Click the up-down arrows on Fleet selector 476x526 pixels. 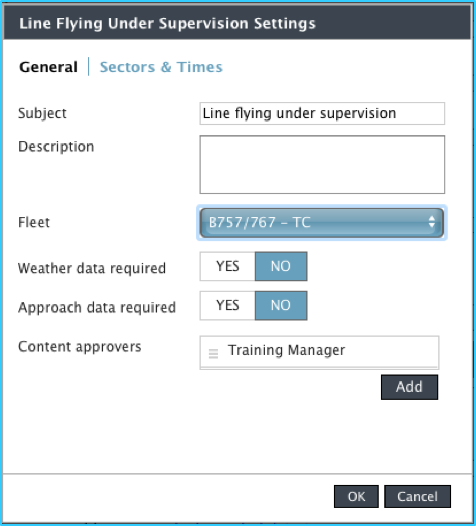click(x=431, y=222)
